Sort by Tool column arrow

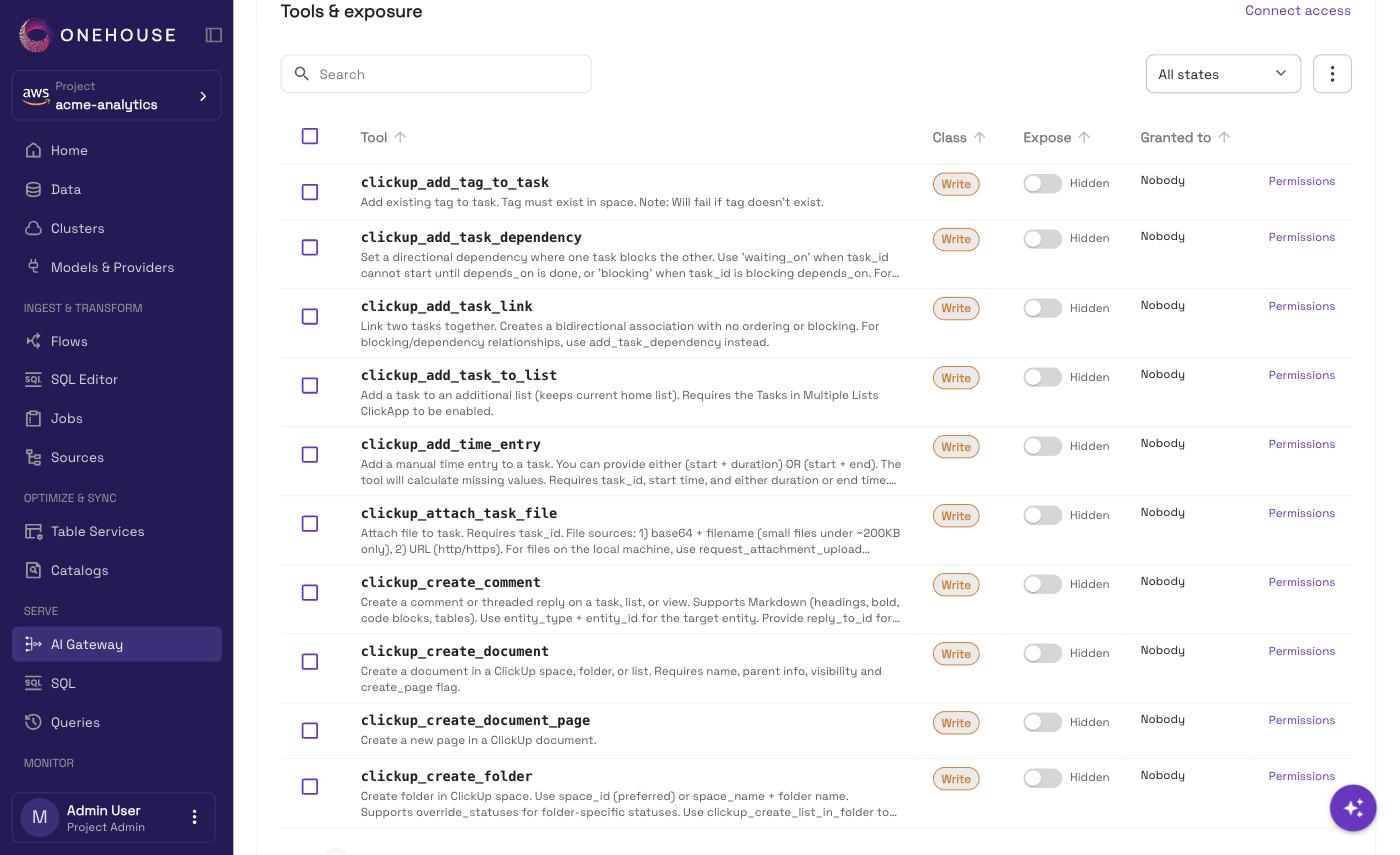pyautogui.click(x=401, y=137)
